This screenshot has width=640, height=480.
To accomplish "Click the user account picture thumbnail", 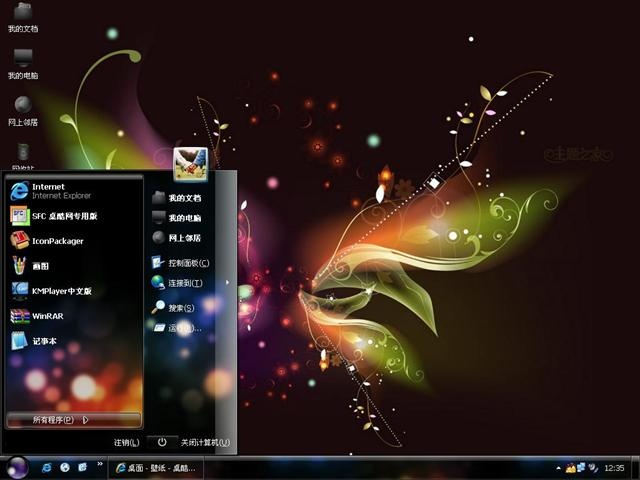I will [x=191, y=164].
